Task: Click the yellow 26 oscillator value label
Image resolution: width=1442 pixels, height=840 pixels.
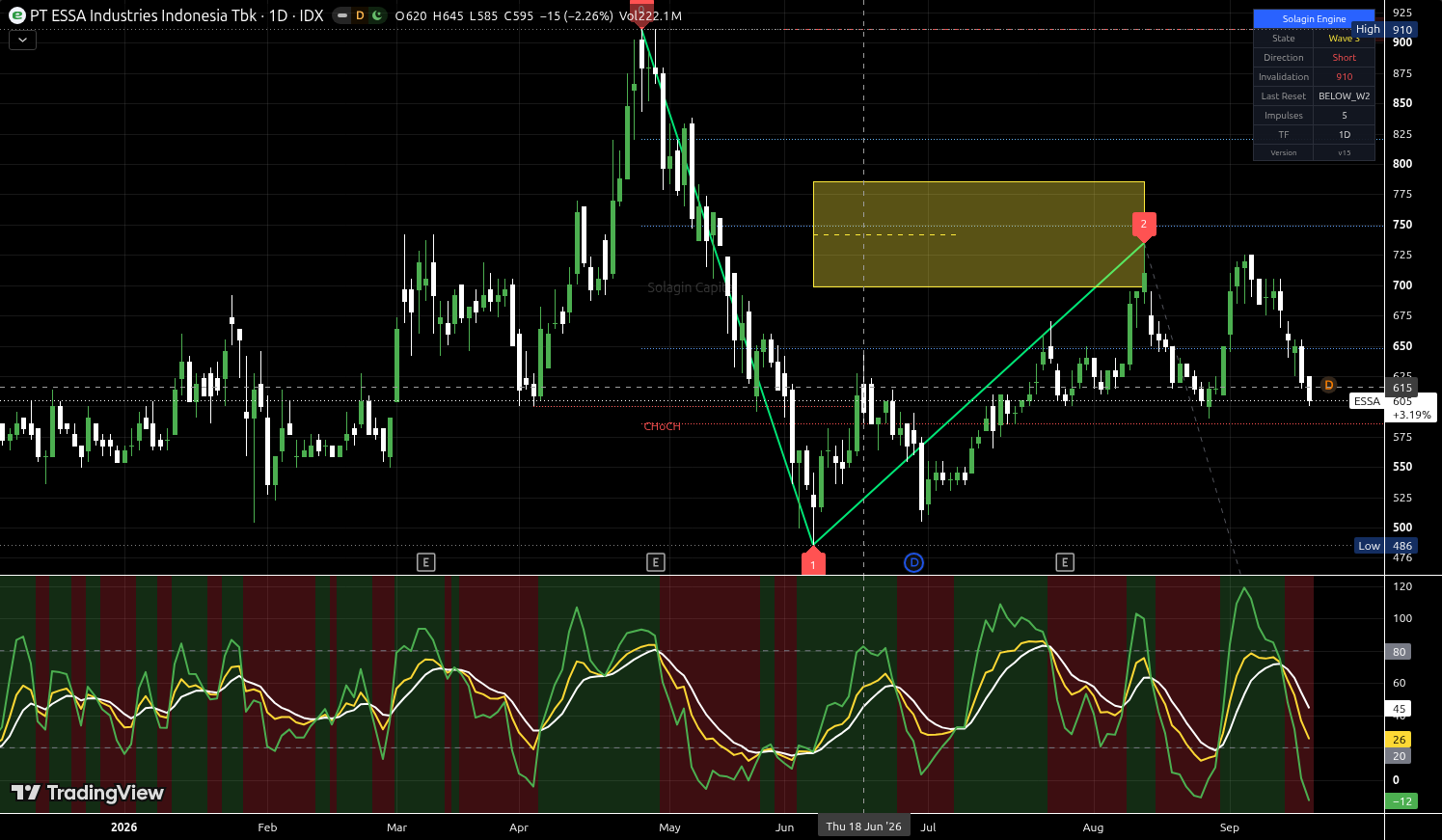Action: click(1399, 740)
